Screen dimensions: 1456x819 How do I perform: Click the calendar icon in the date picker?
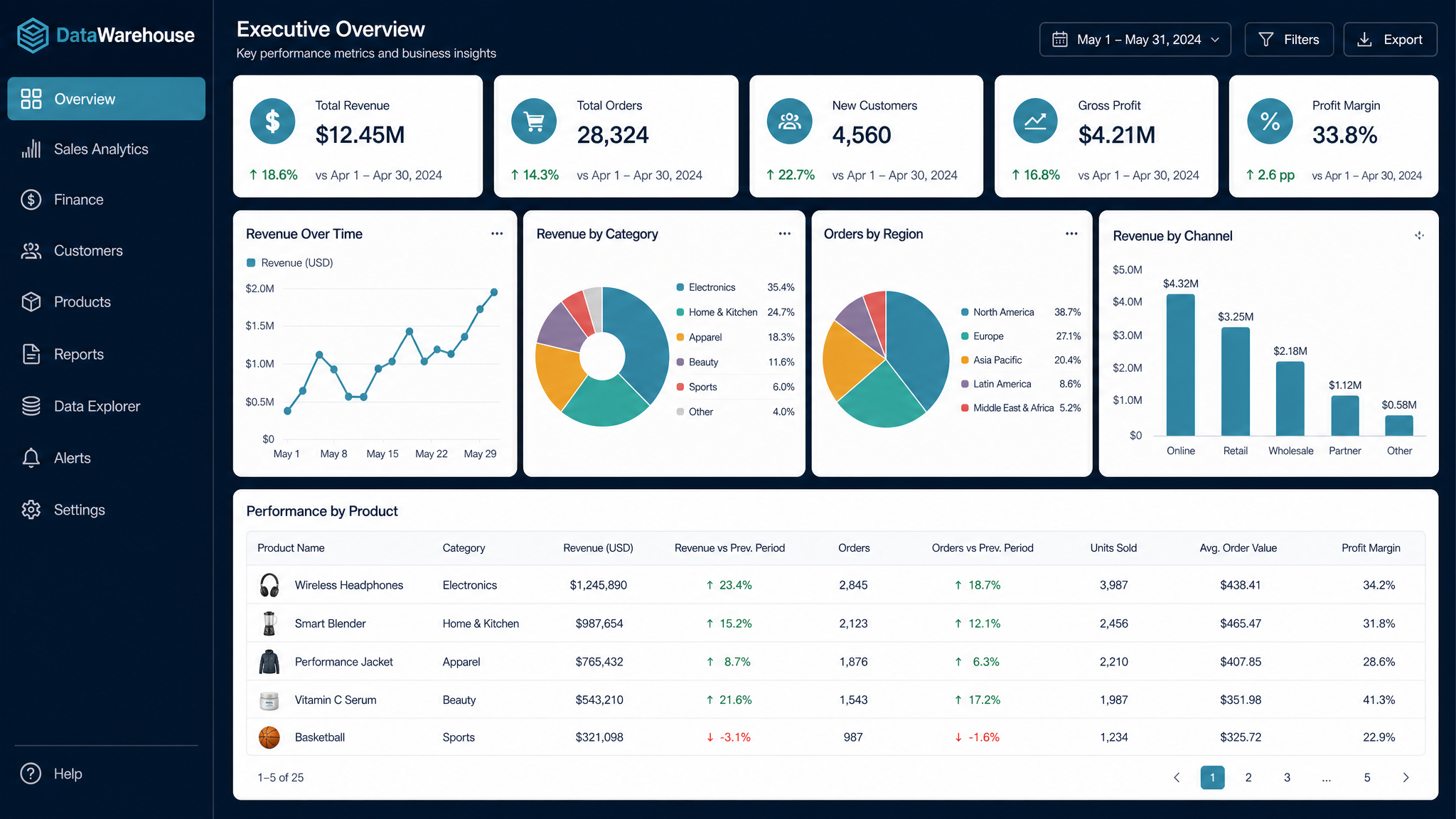tap(1060, 40)
